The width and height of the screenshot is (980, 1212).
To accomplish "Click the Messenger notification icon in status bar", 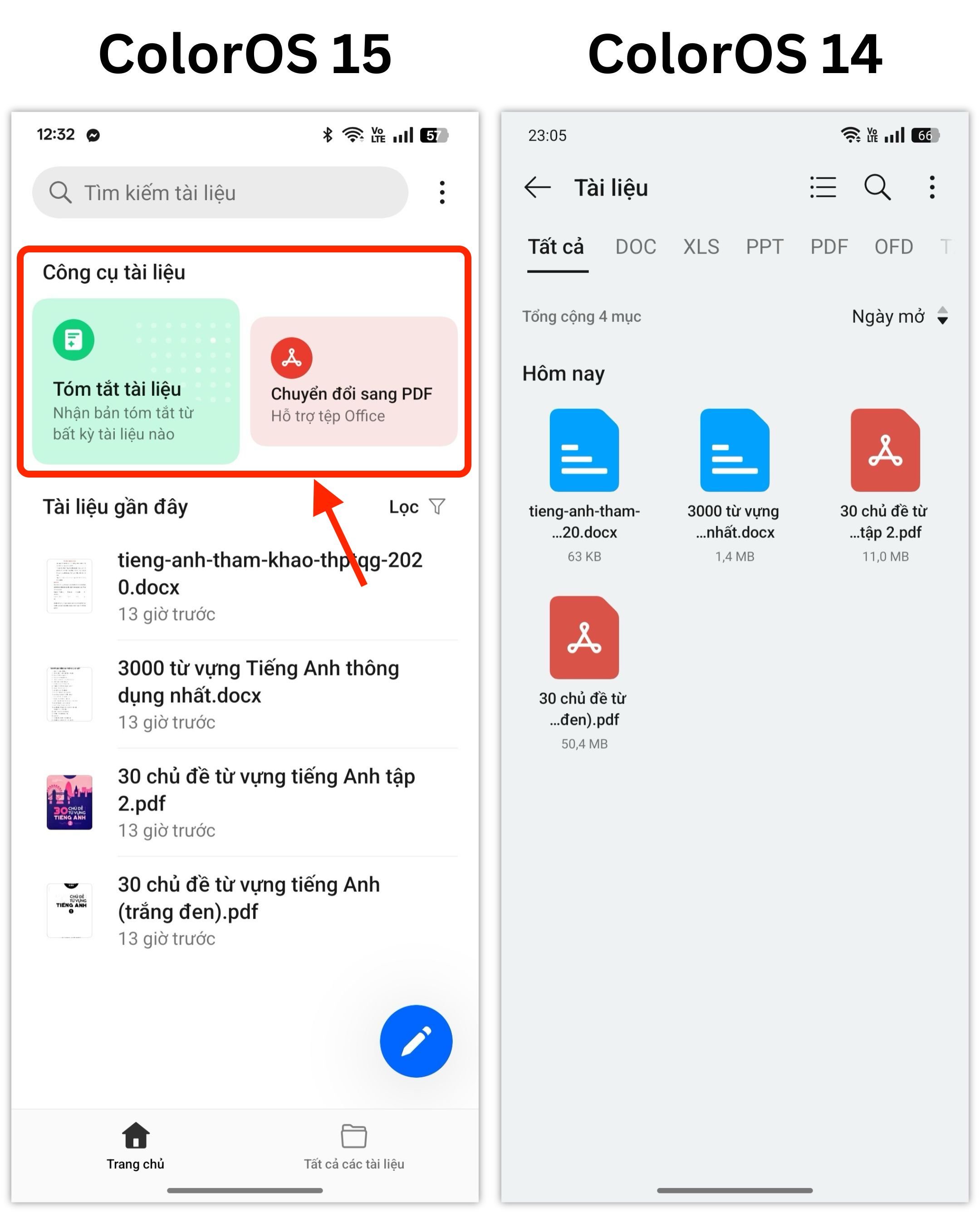I will click(93, 136).
